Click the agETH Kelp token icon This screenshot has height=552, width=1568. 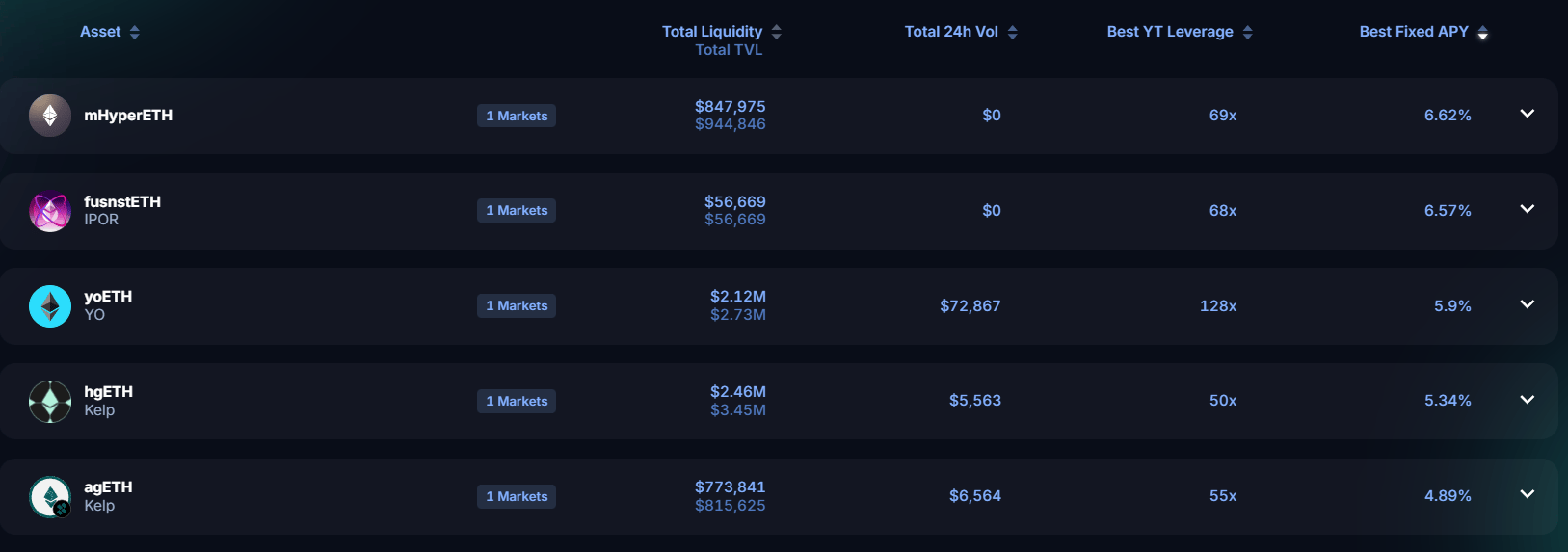click(x=50, y=497)
